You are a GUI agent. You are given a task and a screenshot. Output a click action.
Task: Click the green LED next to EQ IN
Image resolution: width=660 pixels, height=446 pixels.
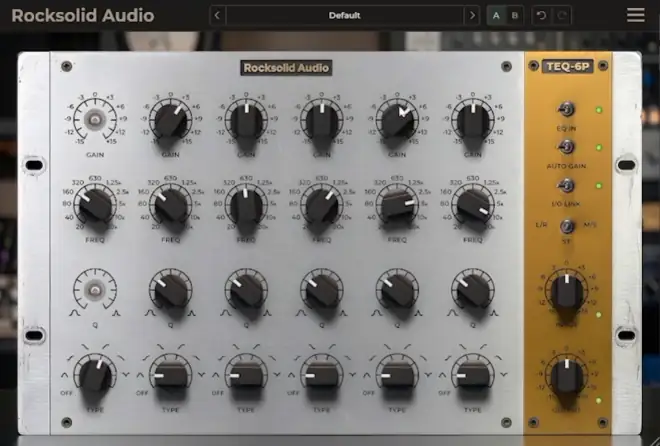coord(599,110)
